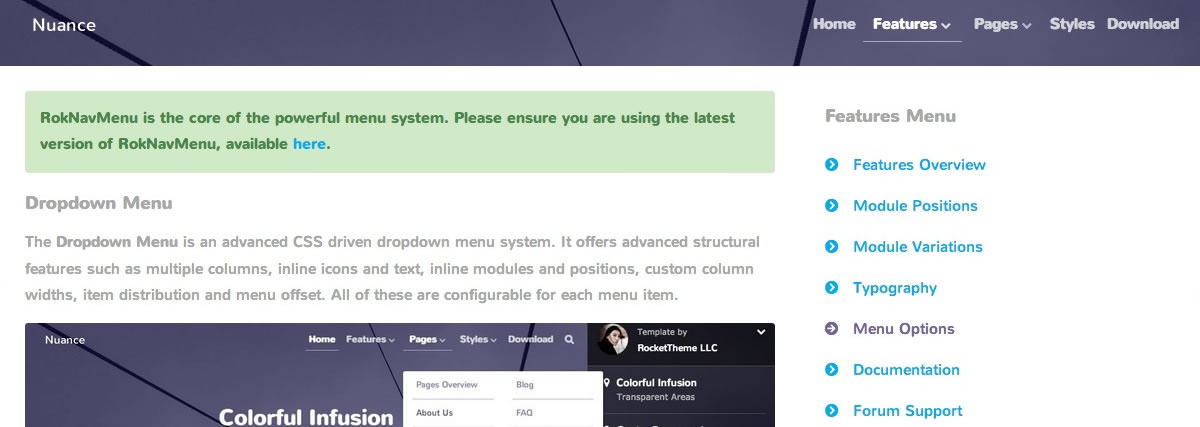The height and width of the screenshot is (427, 1200).
Task: Expand the Features dropdown in navbar
Action: (911, 24)
